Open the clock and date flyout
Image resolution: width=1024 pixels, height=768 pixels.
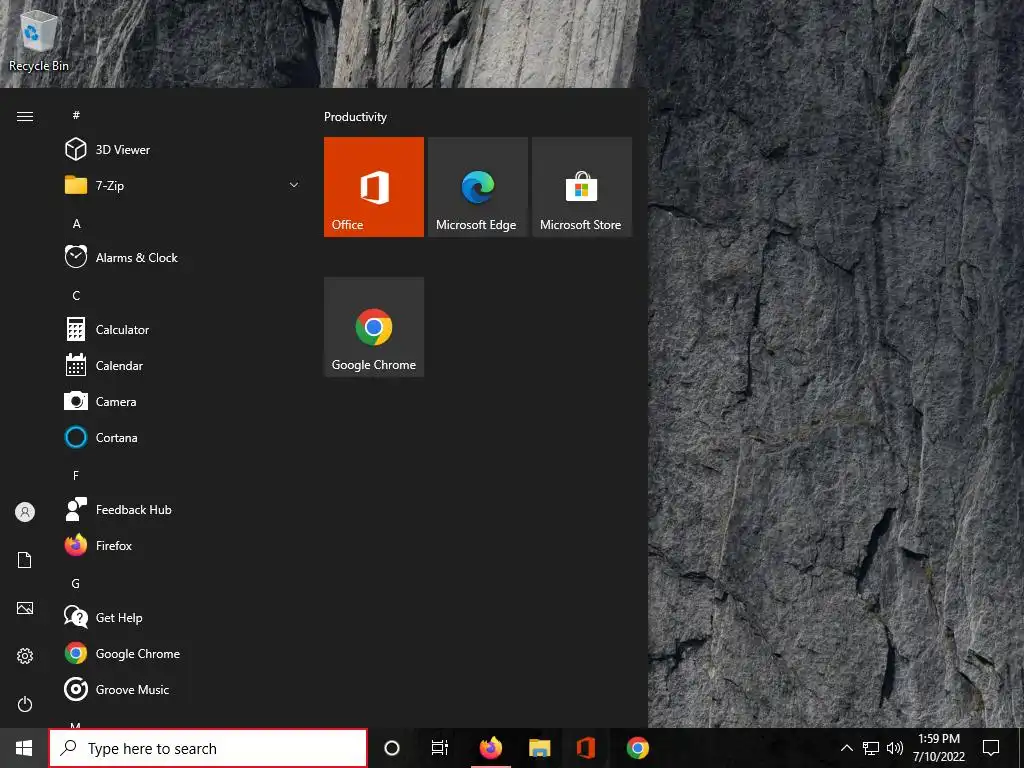(938, 748)
